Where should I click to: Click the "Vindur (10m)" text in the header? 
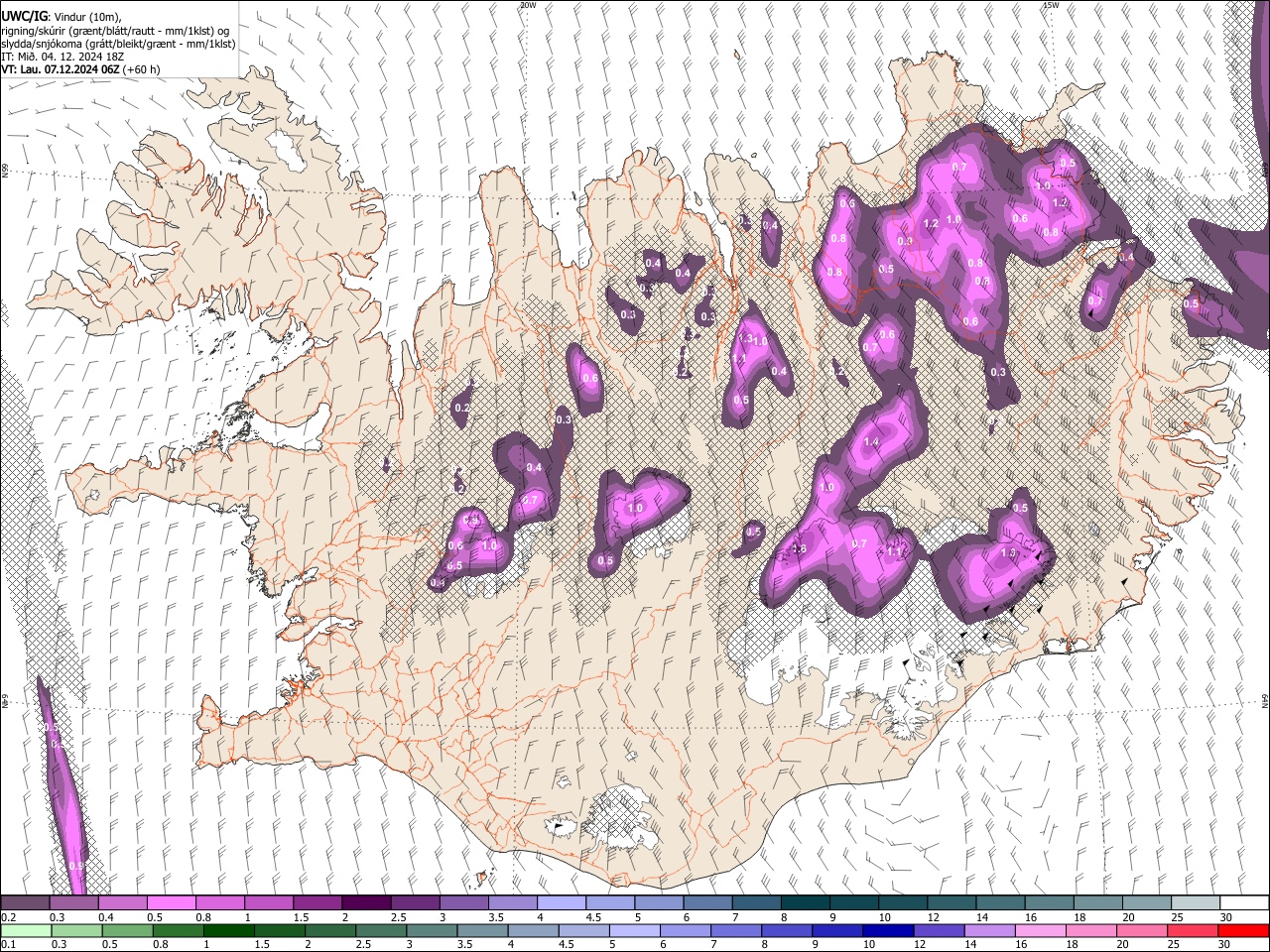pyautogui.click(x=86, y=16)
